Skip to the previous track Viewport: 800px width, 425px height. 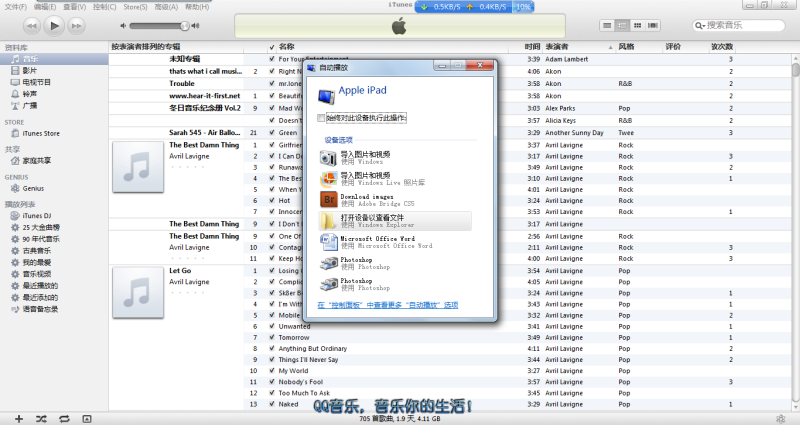tap(32, 26)
